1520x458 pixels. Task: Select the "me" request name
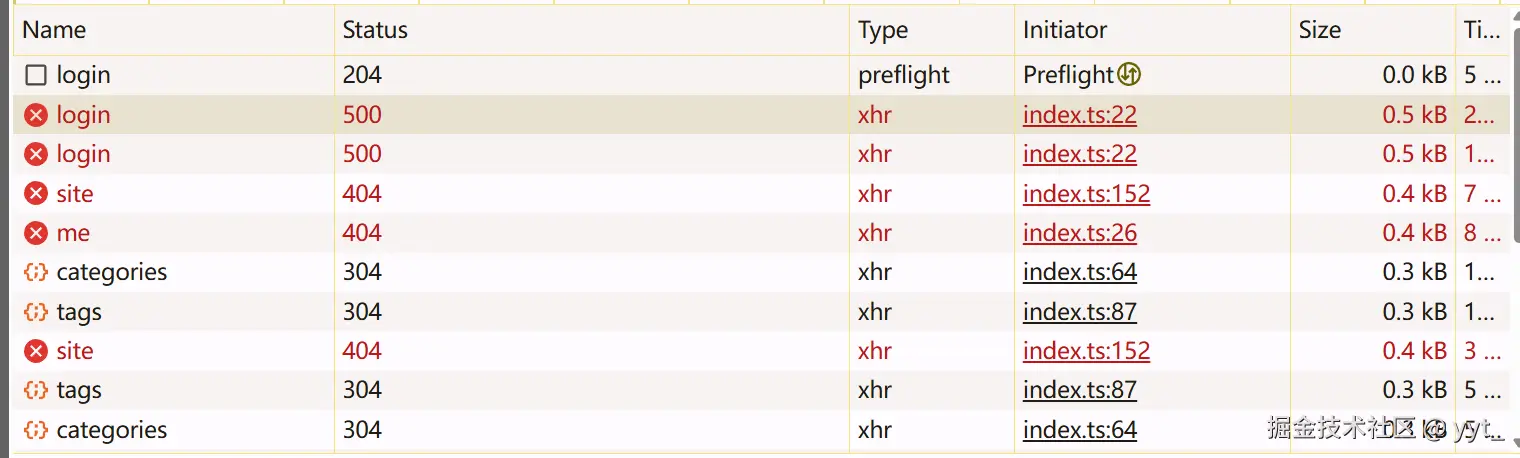pos(73,233)
